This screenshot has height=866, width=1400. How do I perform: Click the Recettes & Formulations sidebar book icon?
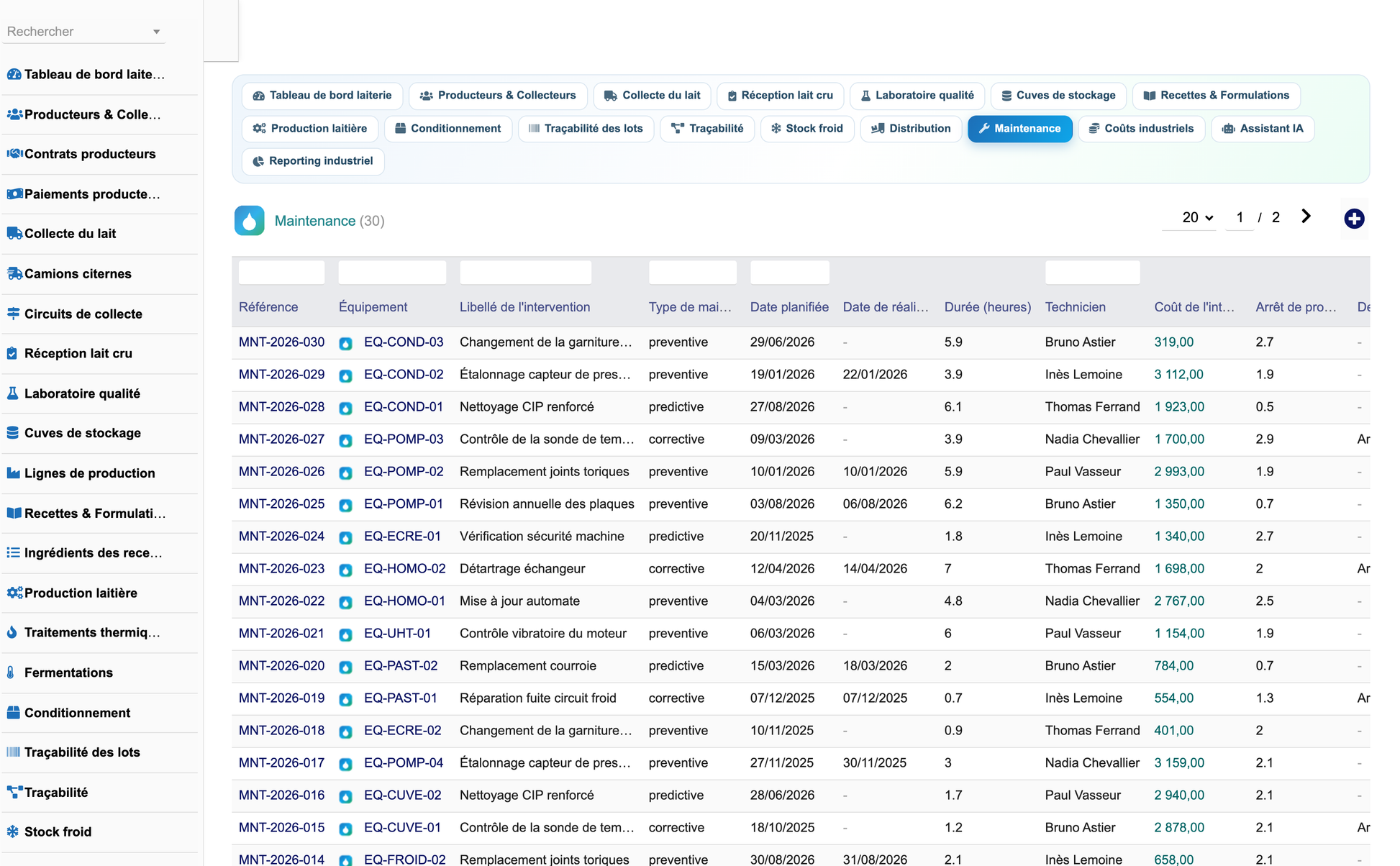(x=14, y=513)
